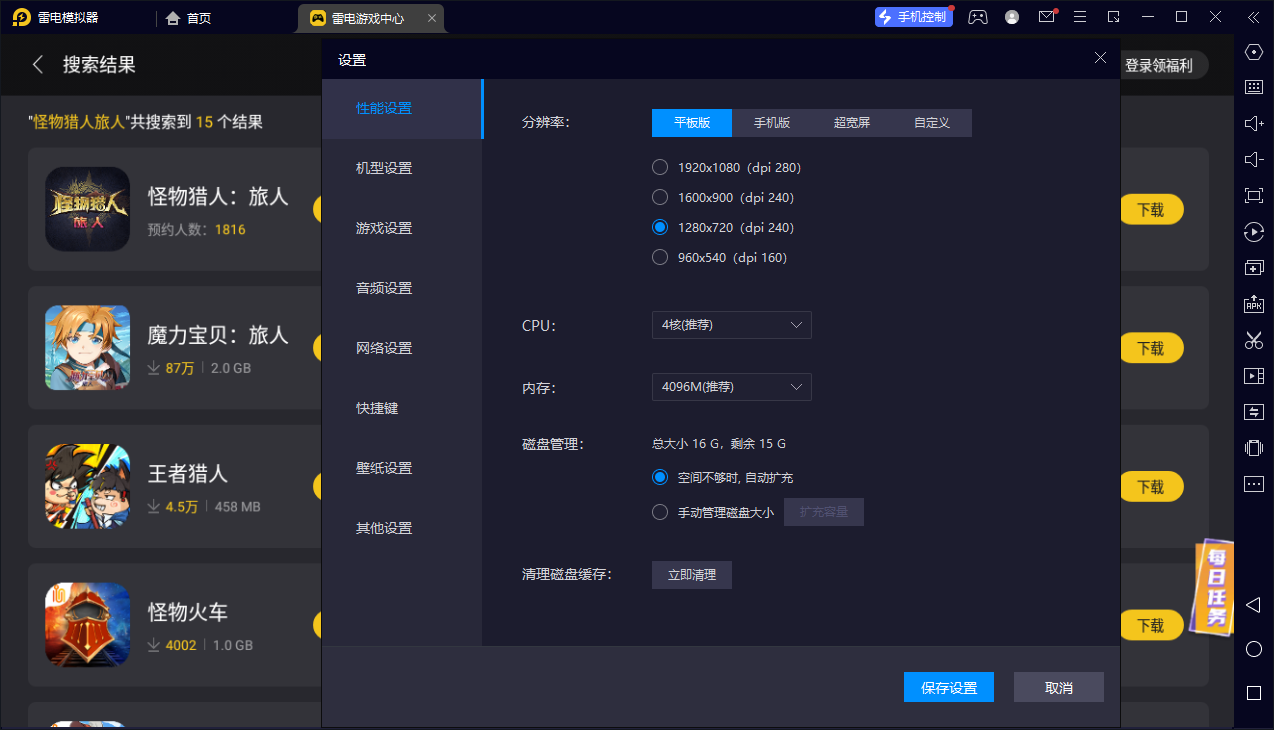Open the CPU cores dropdown
This screenshot has width=1274, height=730.
731,325
